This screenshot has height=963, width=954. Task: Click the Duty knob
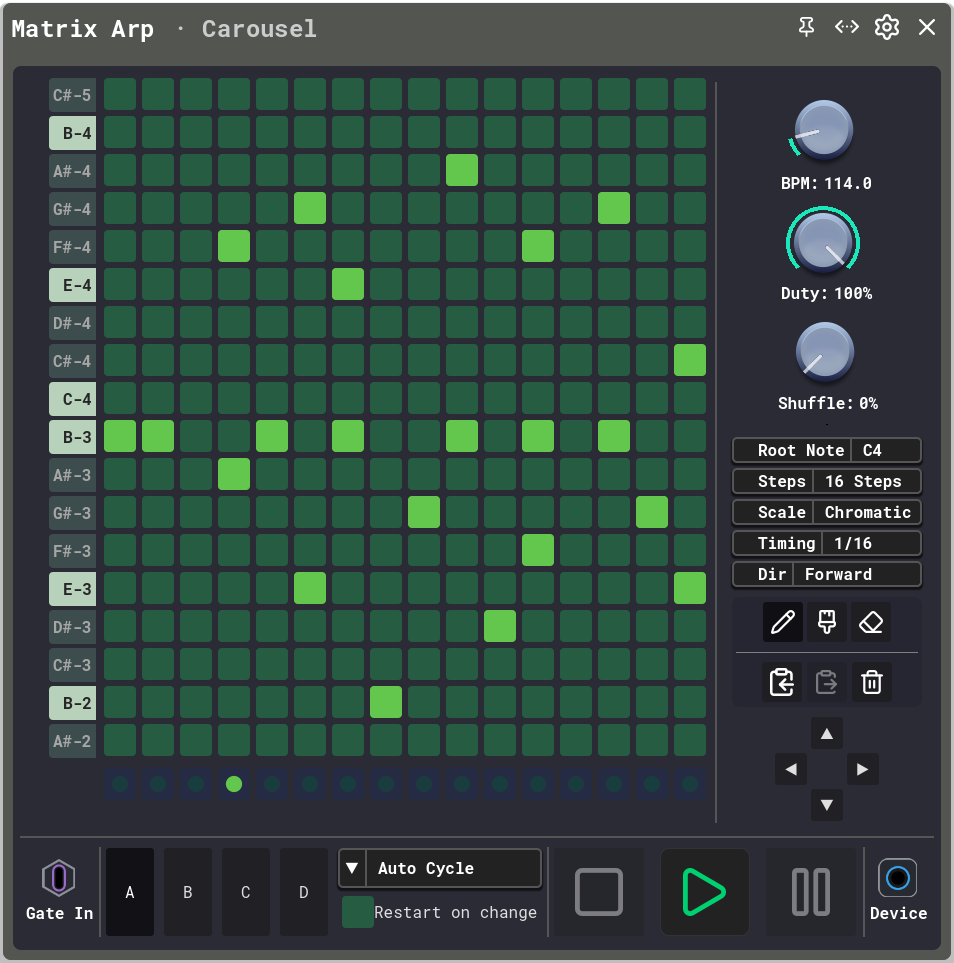tap(824, 241)
